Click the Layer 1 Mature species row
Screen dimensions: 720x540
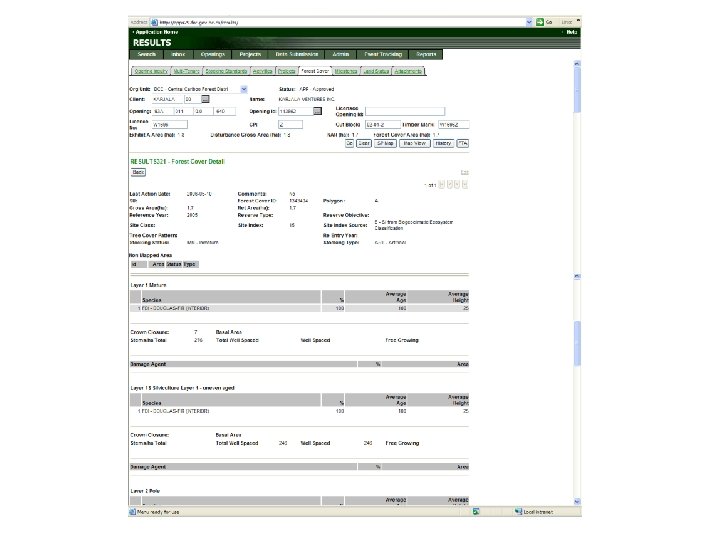pyautogui.click(x=299, y=308)
